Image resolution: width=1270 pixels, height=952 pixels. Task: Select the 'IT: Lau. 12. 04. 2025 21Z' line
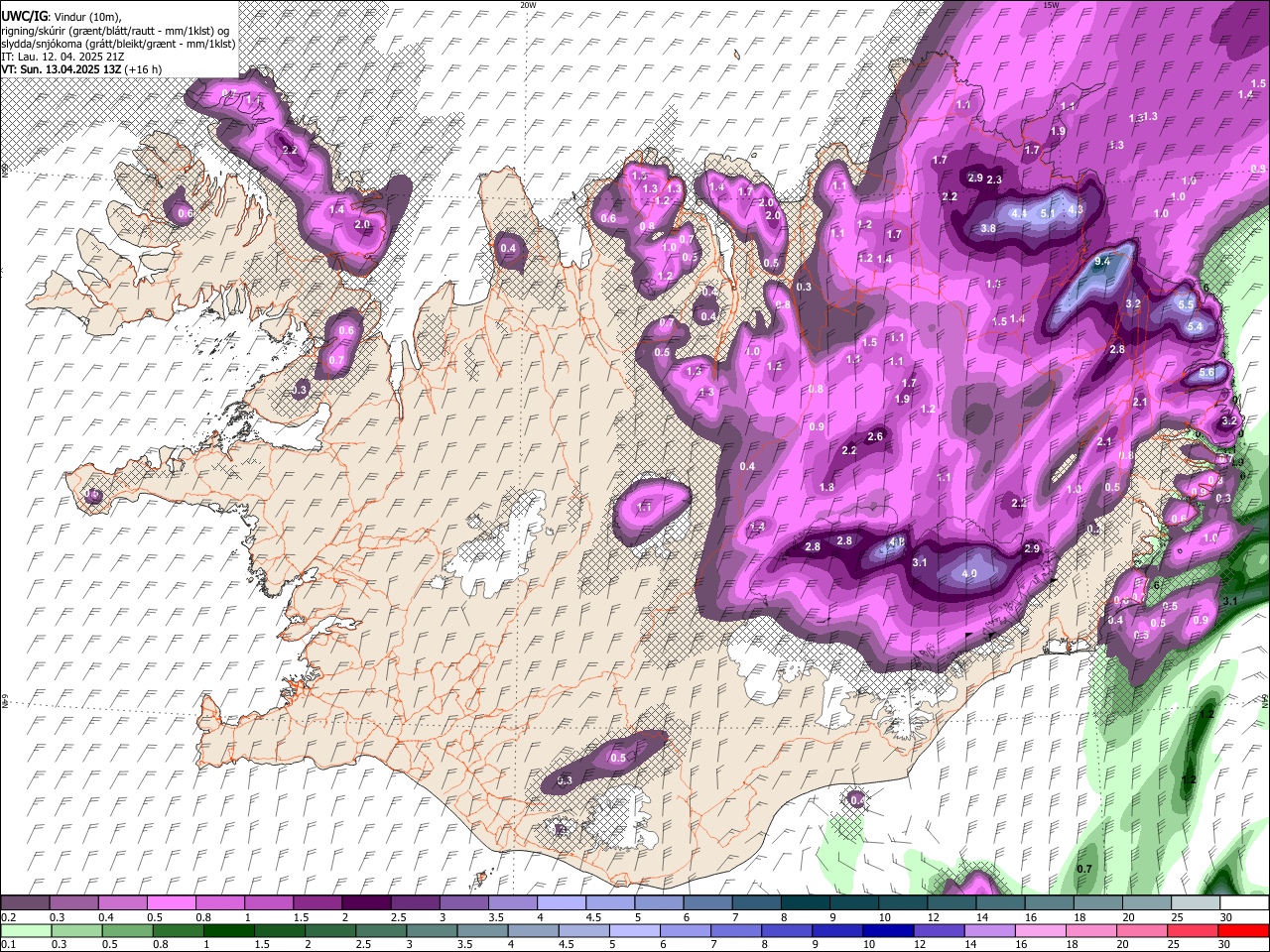(62, 57)
